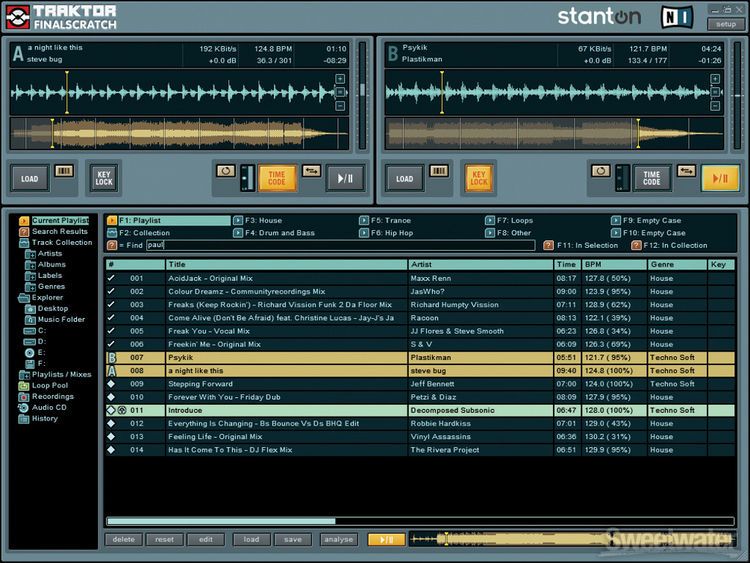The image size is (750, 563).
Task: Toggle Key Lock on Deck B
Action: [478, 178]
